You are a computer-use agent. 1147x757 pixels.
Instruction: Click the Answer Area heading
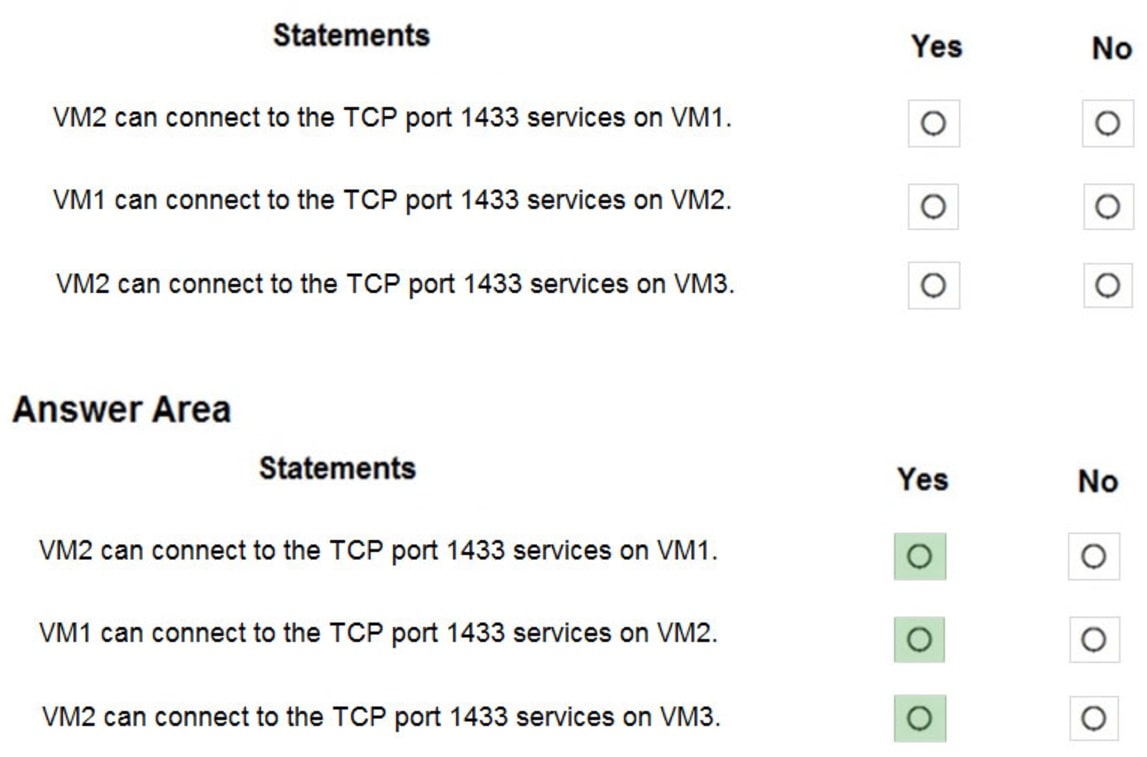[x=121, y=409]
